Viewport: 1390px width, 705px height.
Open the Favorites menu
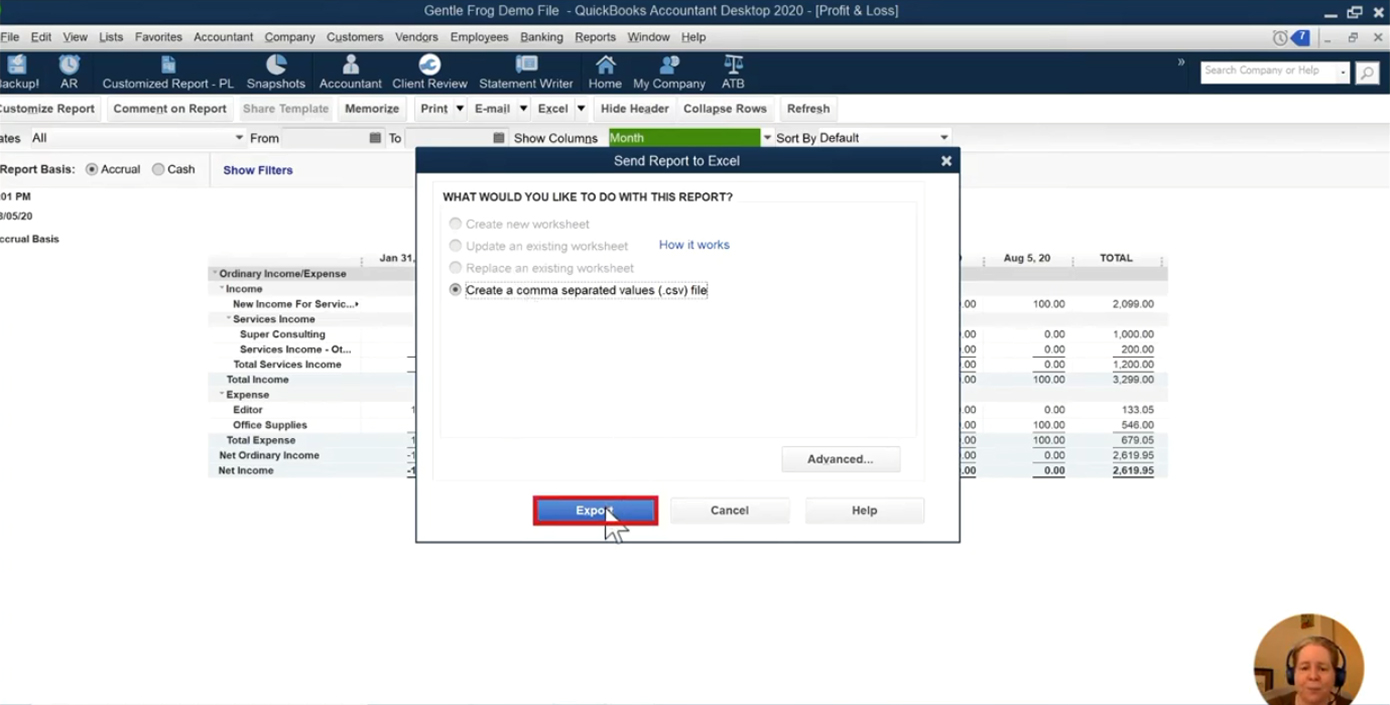[x=159, y=37]
